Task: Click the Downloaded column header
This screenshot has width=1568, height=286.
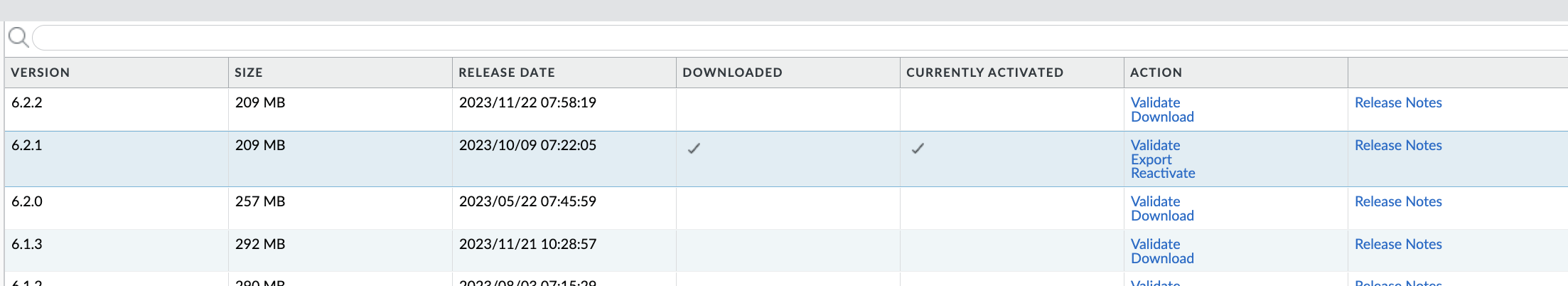Action: tap(732, 73)
